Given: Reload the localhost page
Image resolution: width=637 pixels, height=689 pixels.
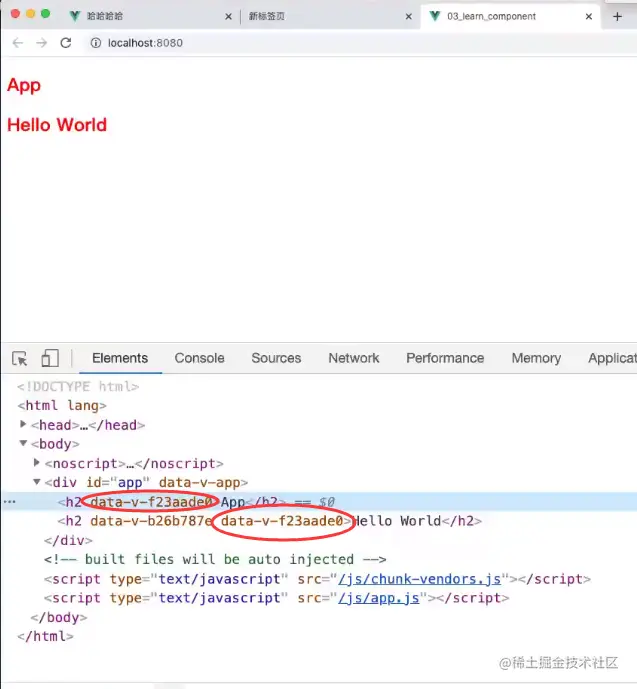Looking at the screenshot, I should click(x=66, y=43).
